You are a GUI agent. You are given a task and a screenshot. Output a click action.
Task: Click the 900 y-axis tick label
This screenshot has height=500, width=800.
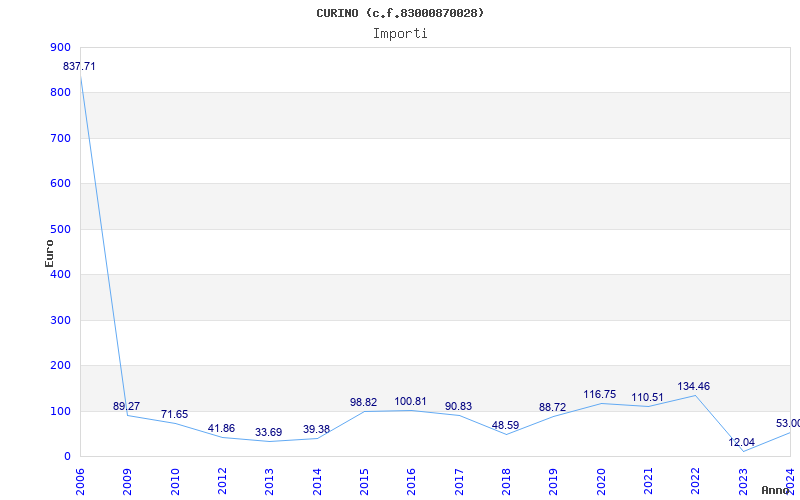click(61, 47)
